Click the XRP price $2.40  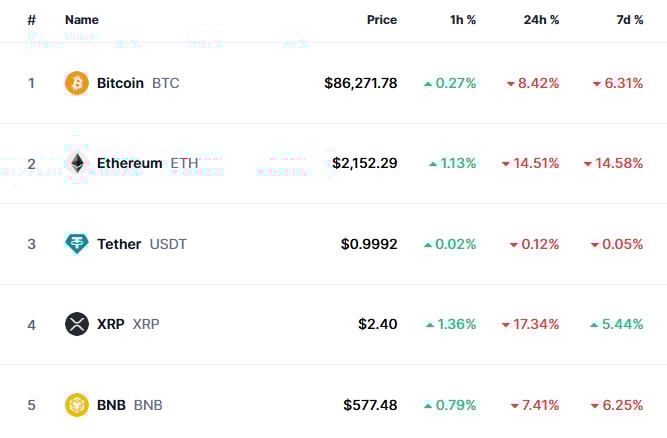click(378, 324)
